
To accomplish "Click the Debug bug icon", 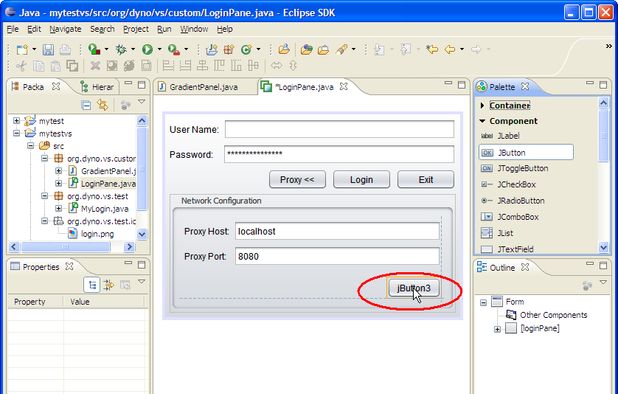I will (121, 50).
